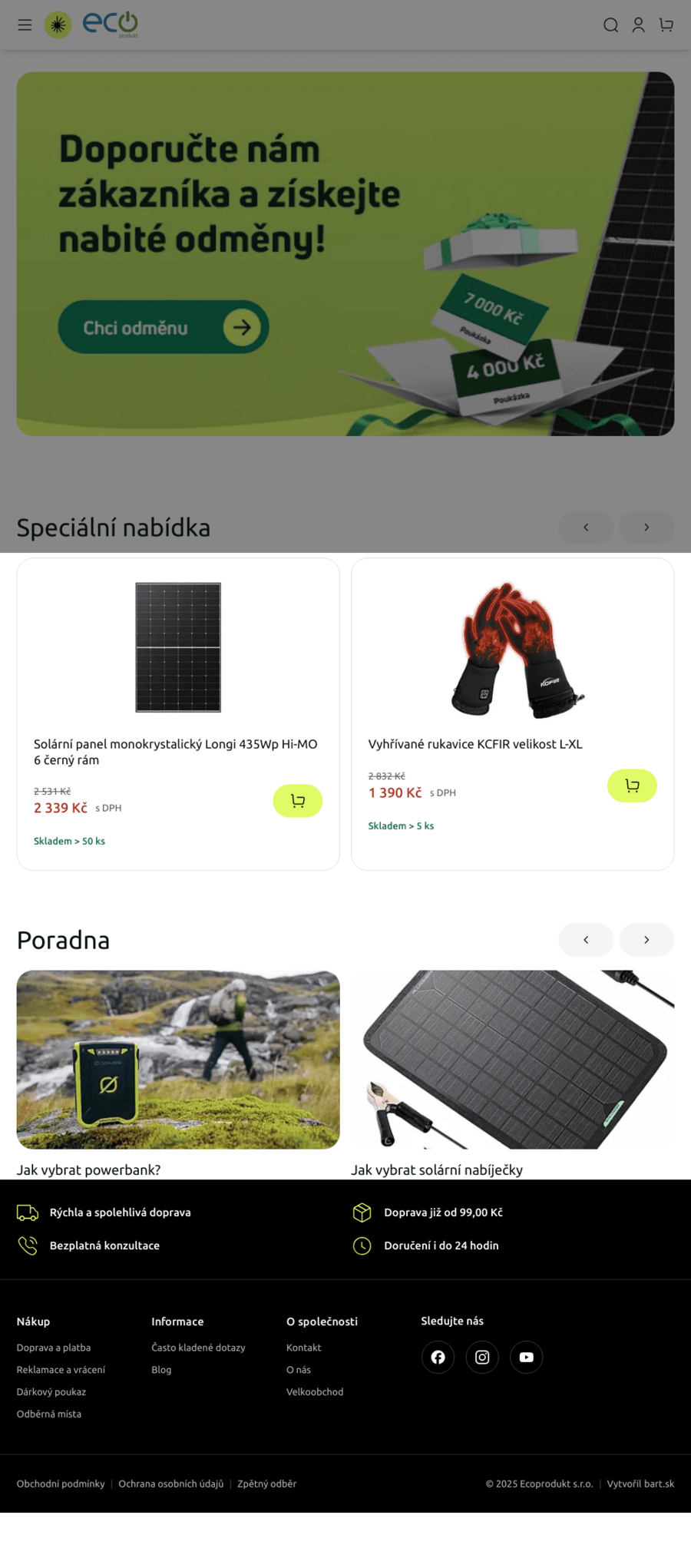
Task: Click the Chci odměnu button
Action: (164, 327)
